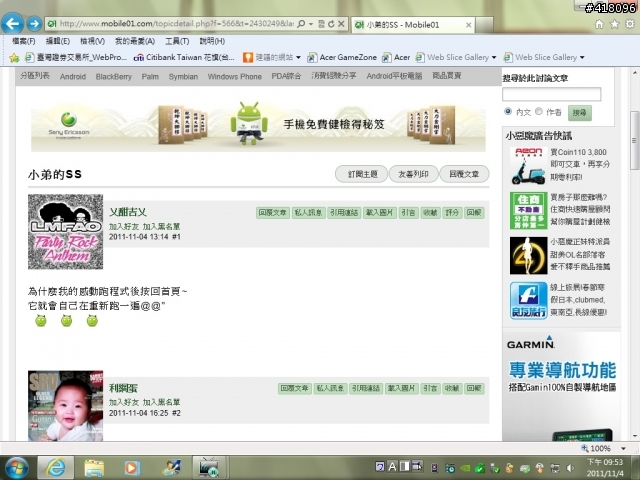Click 回覆文章 button beside thread title

click(x=464, y=174)
